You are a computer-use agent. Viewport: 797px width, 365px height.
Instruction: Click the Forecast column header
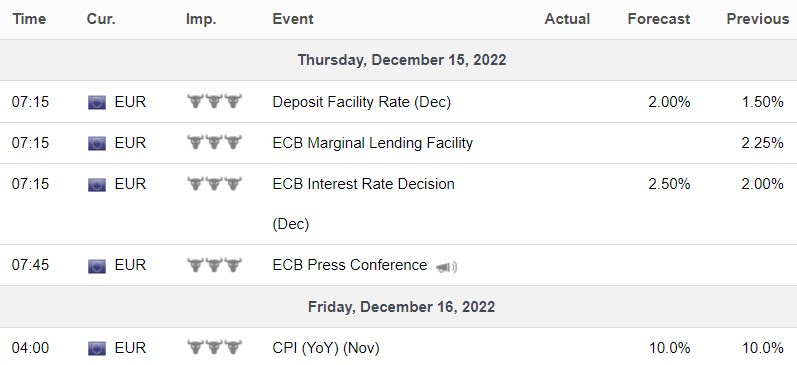[659, 19]
